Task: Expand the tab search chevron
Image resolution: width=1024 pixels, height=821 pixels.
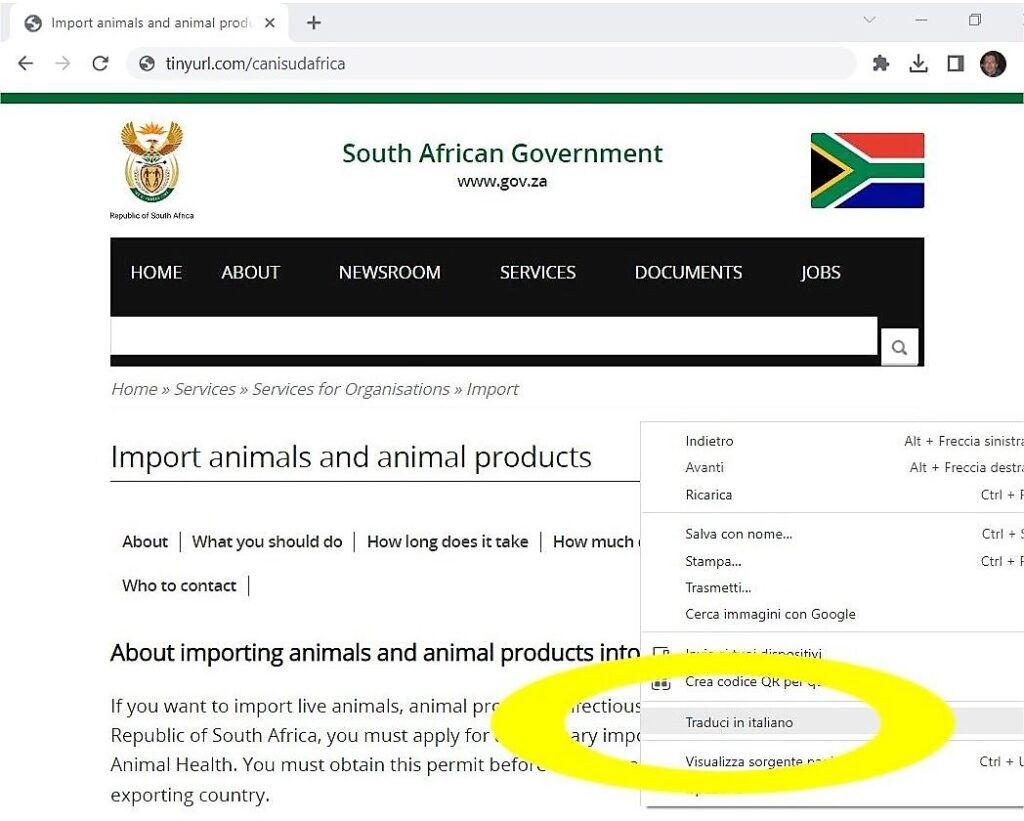Action: pos(869,20)
